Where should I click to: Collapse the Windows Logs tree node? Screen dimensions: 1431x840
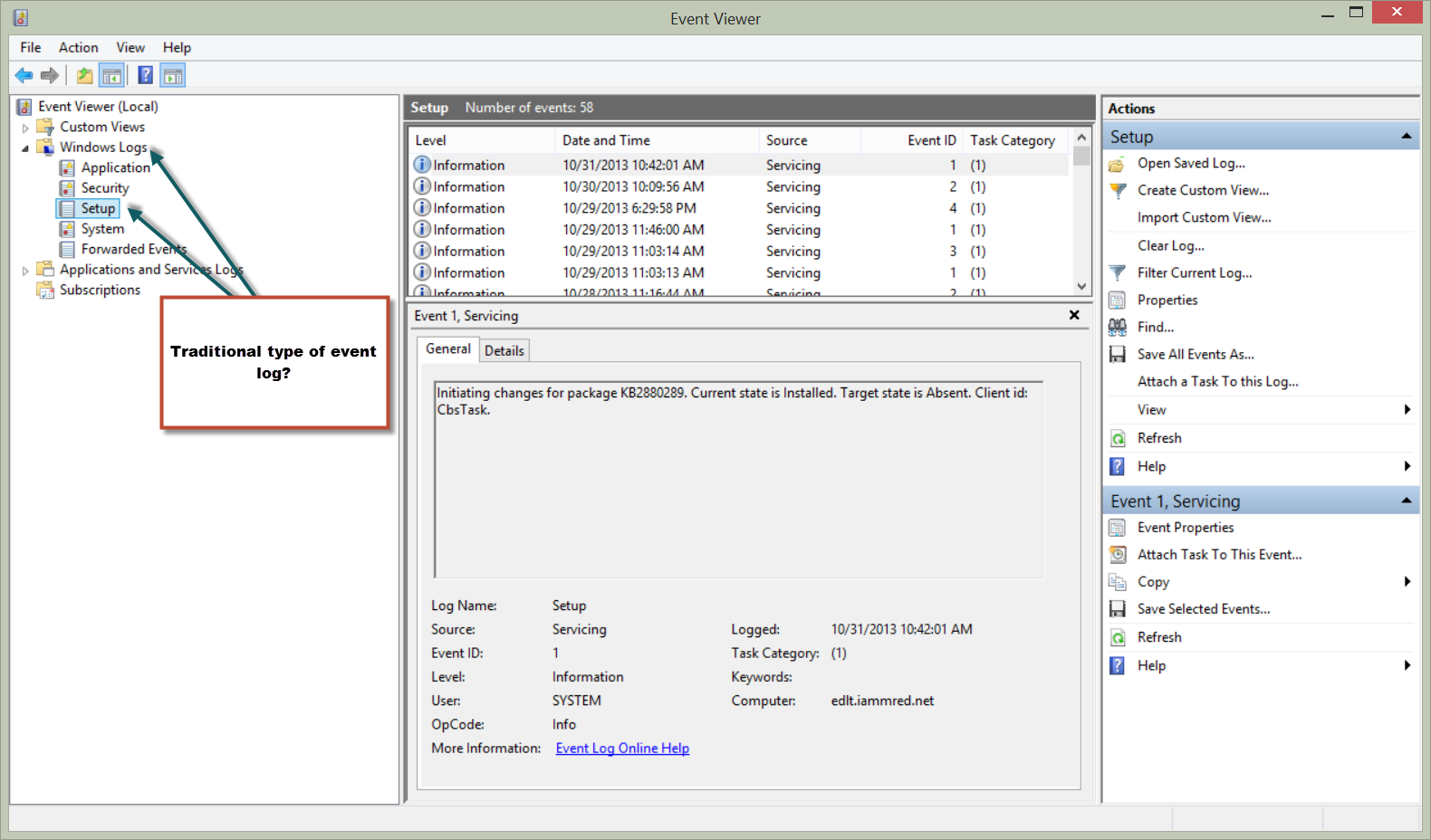click(x=25, y=148)
